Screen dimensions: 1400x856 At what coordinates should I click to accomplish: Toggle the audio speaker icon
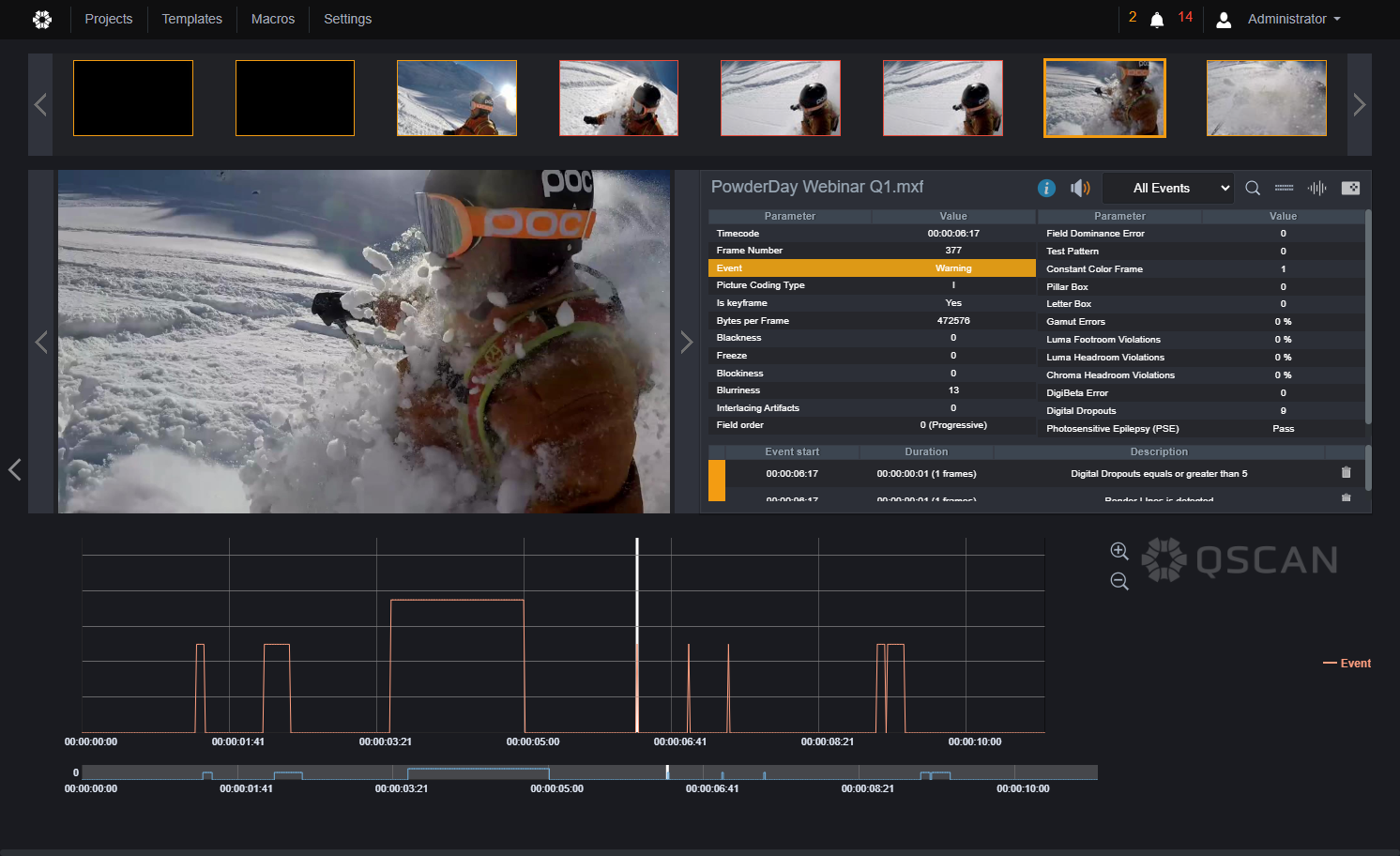1080,188
